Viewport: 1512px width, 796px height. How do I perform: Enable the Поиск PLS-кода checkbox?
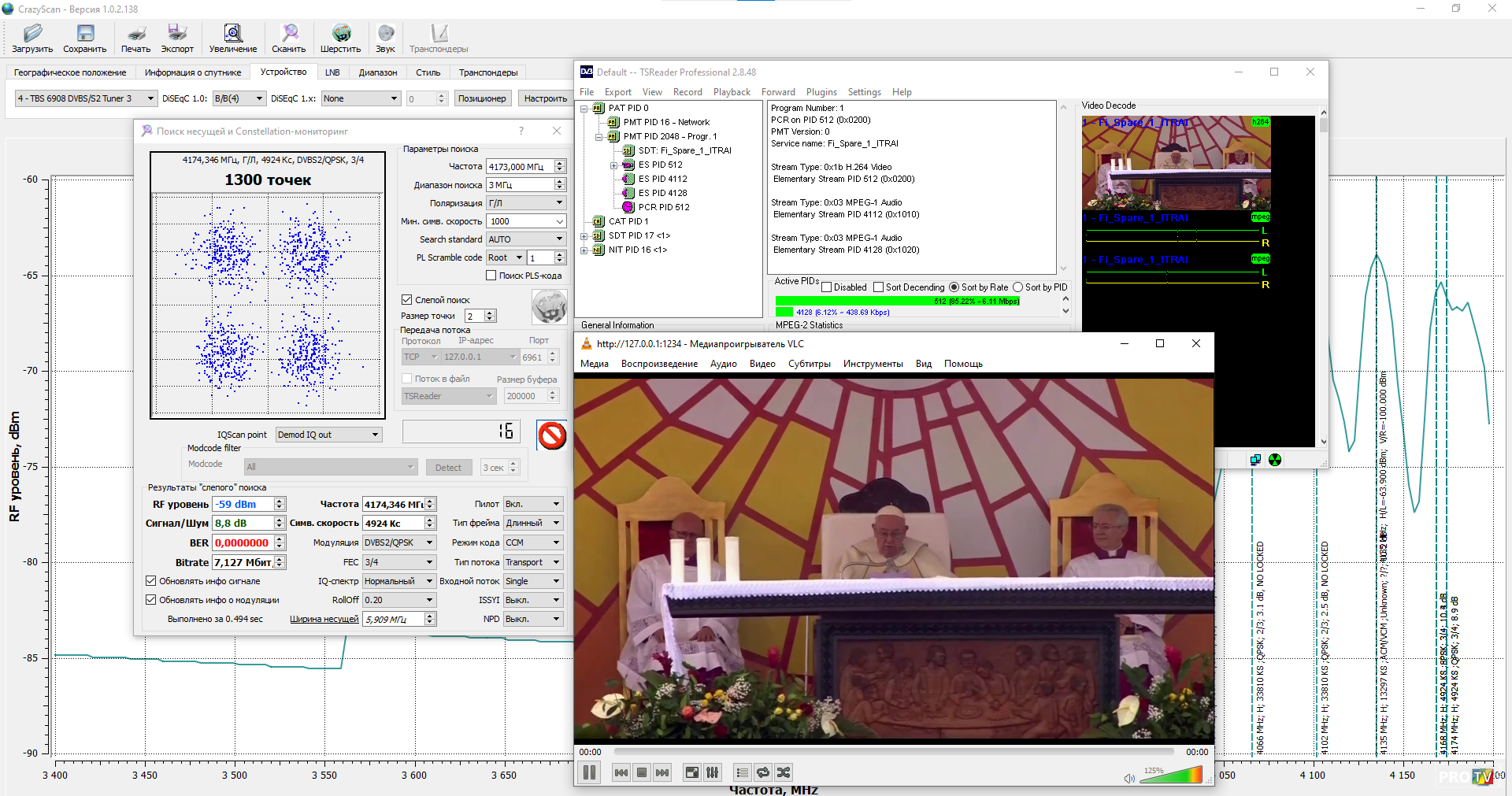pos(491,276)
